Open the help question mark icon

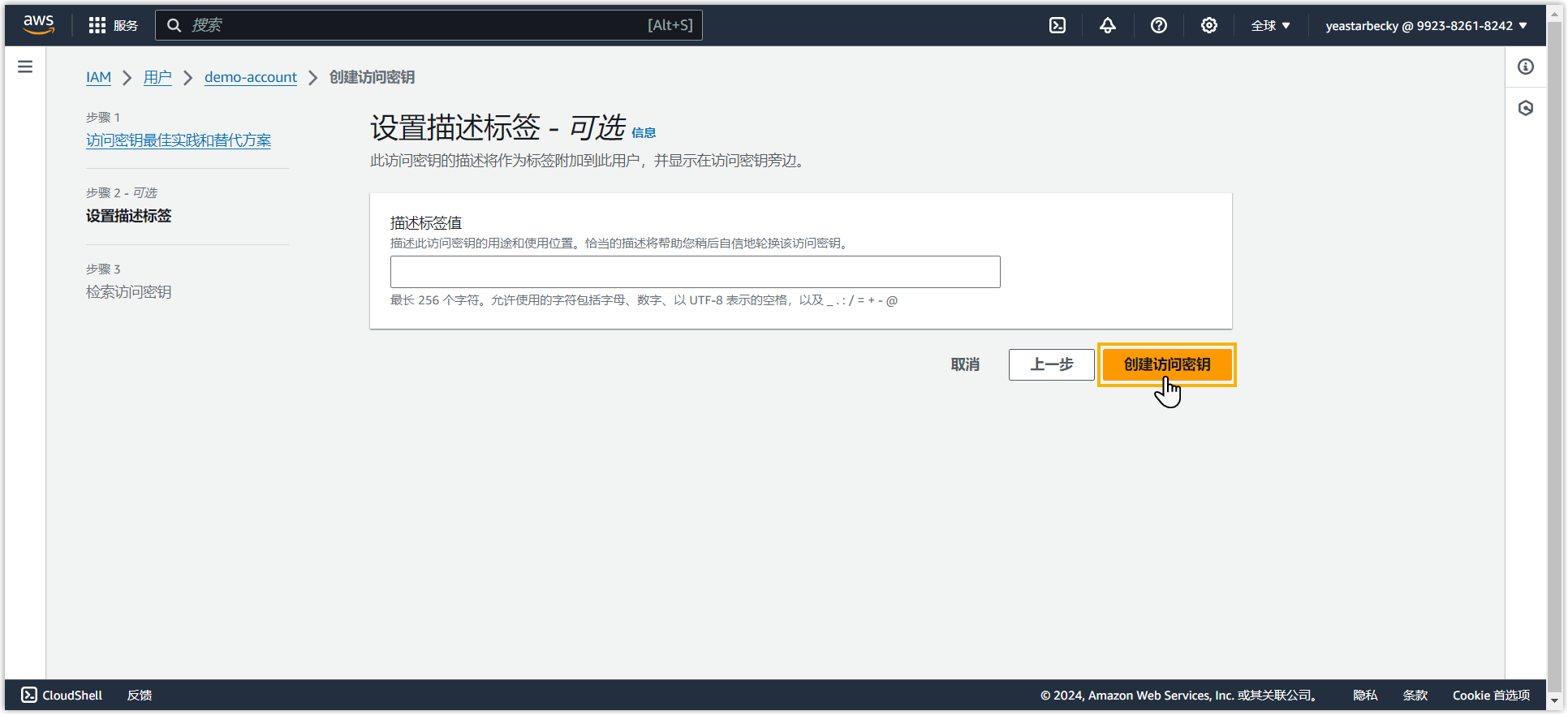click(x=1158, y=25)
